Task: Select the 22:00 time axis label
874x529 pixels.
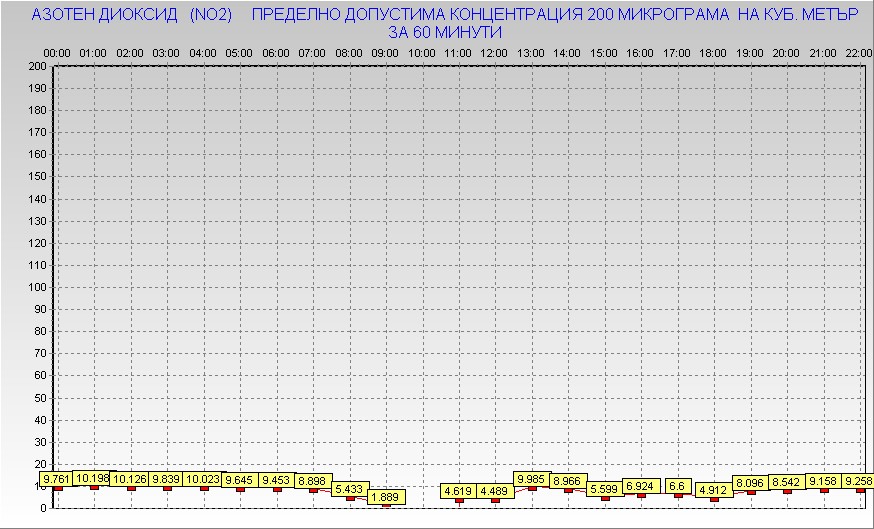Action: 859,52
